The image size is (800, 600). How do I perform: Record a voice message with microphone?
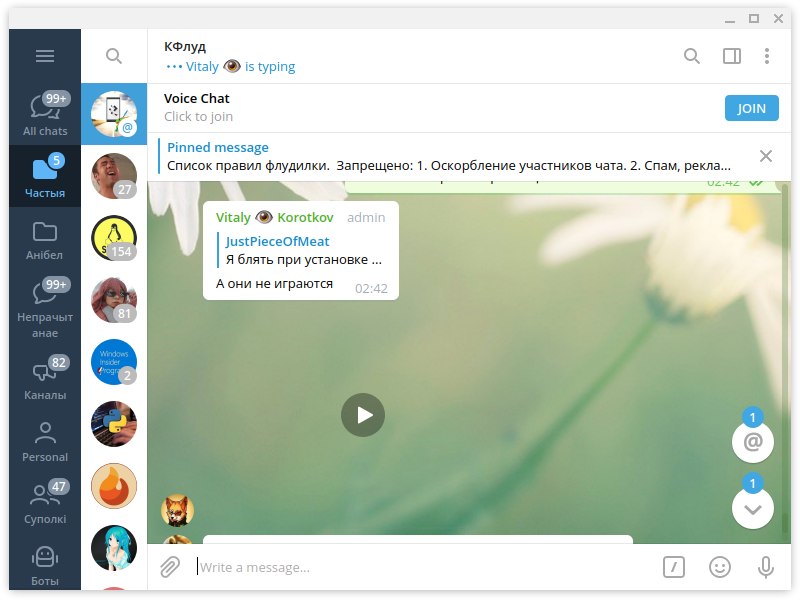(x=765, y=567)
